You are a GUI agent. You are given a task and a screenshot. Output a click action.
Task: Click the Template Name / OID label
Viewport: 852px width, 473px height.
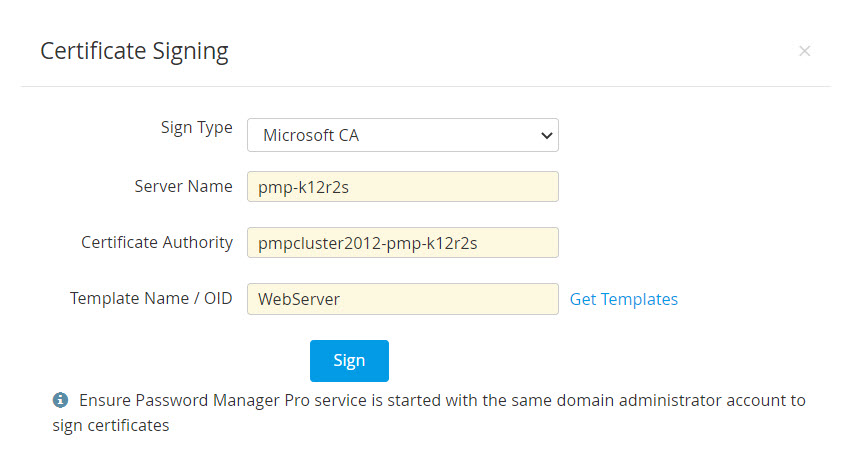151,298
